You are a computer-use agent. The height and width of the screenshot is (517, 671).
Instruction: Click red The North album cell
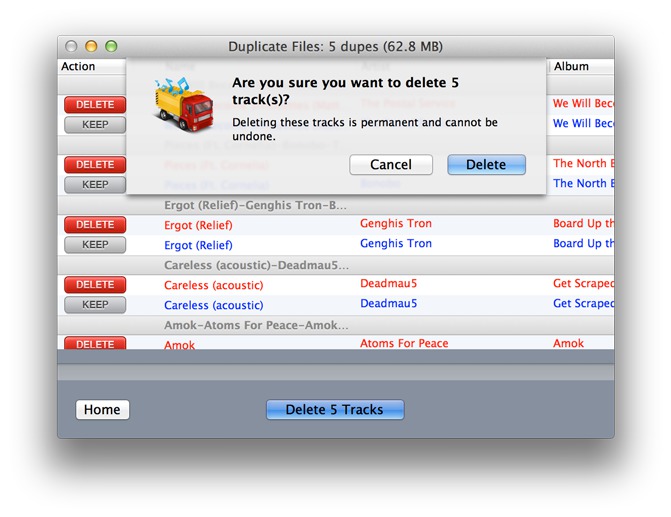(583, 163)
